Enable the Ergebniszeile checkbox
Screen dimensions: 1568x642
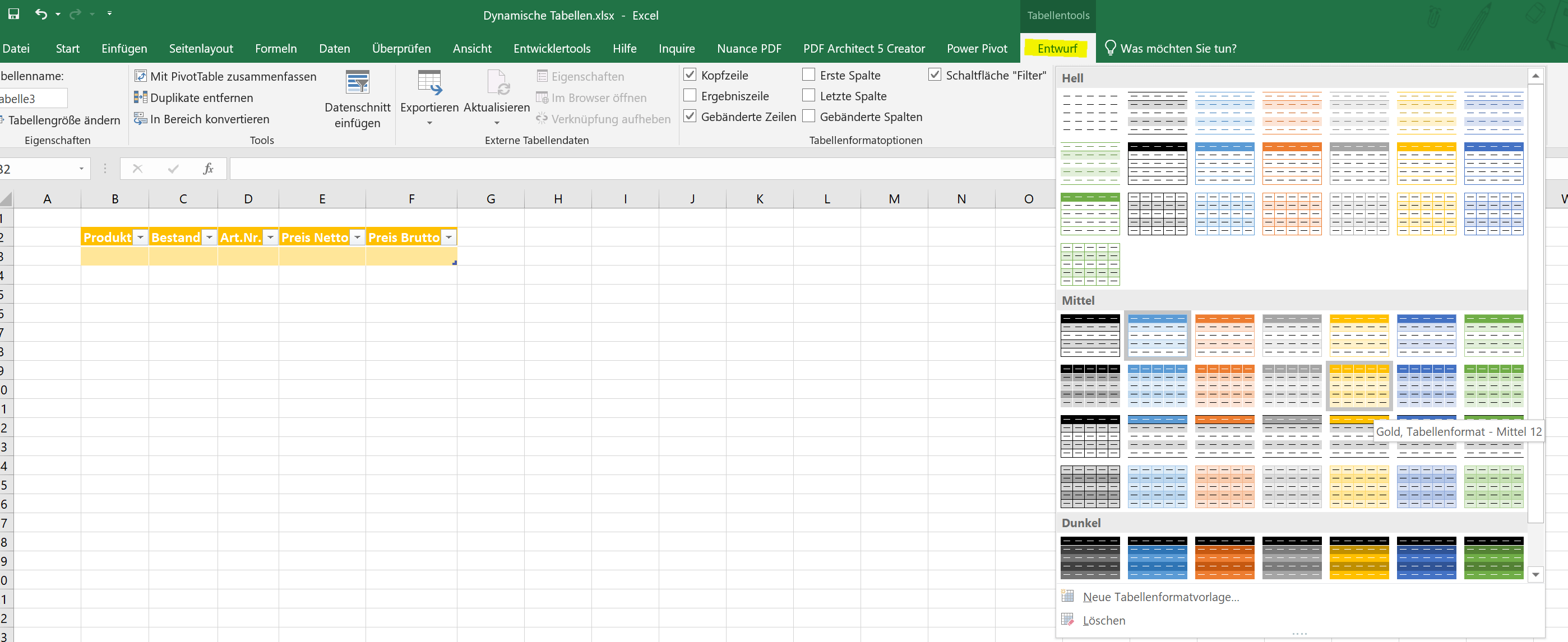pos(690,96)
